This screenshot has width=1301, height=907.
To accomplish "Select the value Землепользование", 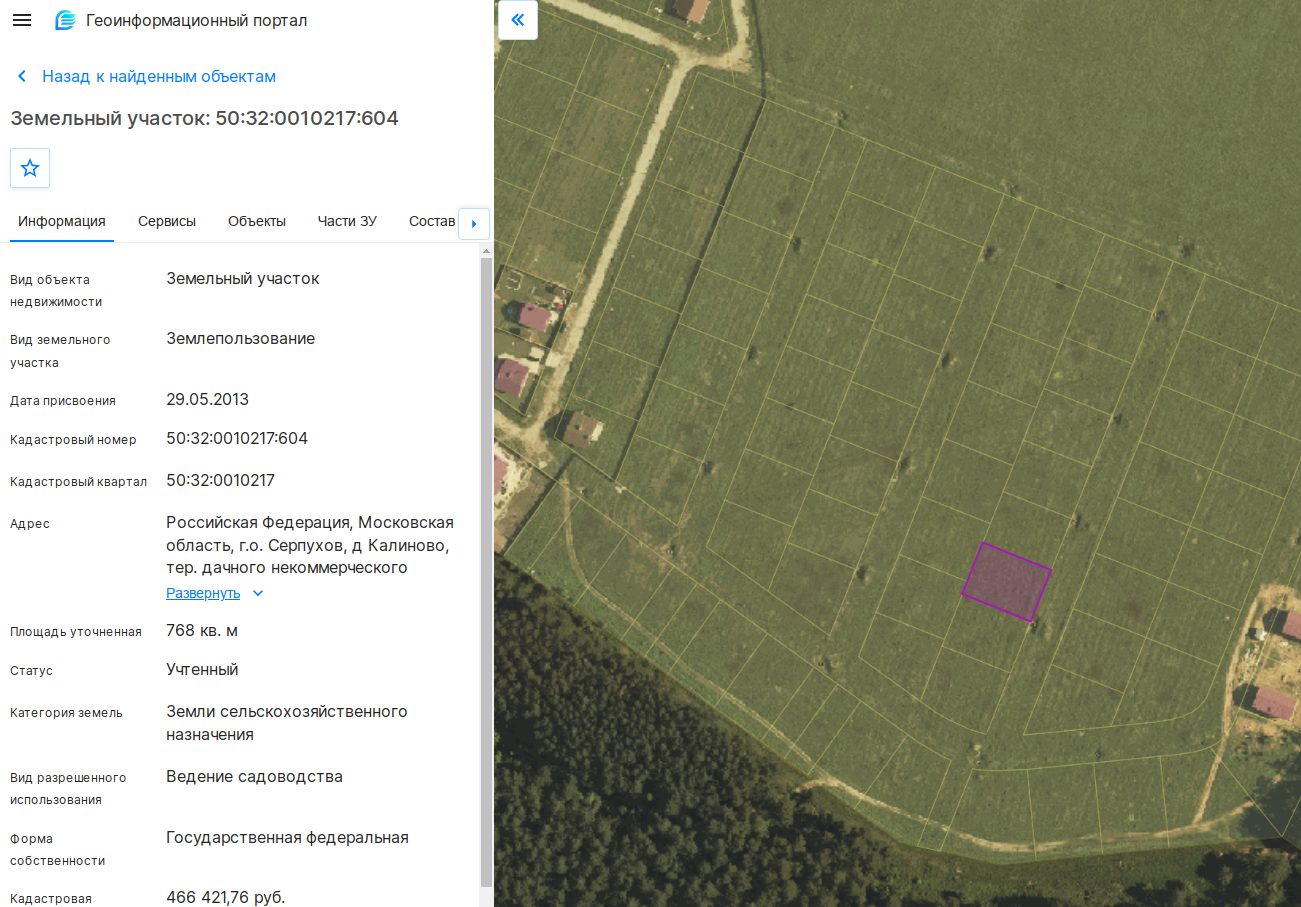I will [x=241, y=339].
